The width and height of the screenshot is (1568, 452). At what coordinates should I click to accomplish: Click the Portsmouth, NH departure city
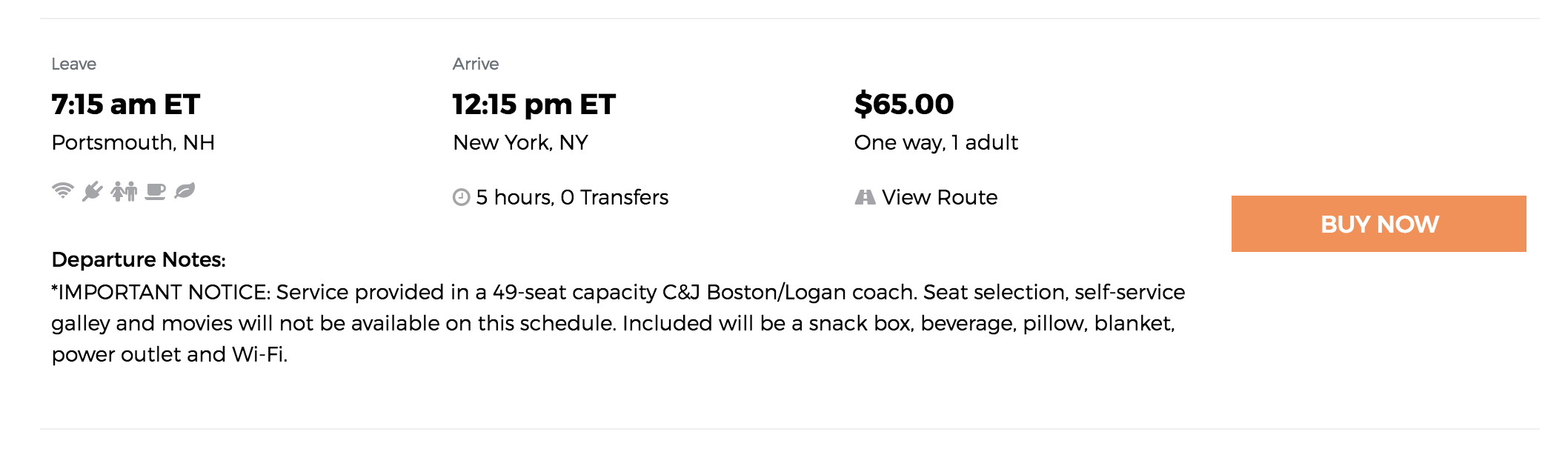(x=133, y=142)
